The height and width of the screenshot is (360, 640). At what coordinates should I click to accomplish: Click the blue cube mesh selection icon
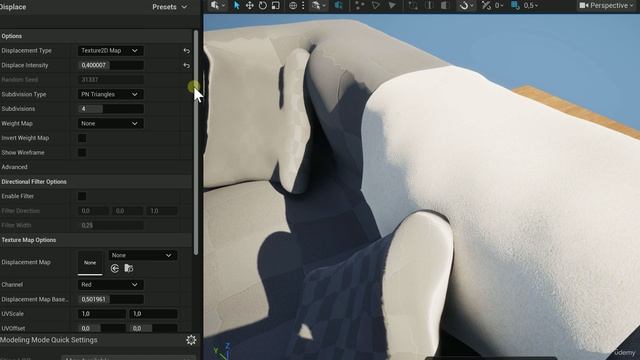pyautogui.click(x=338, y=6)
